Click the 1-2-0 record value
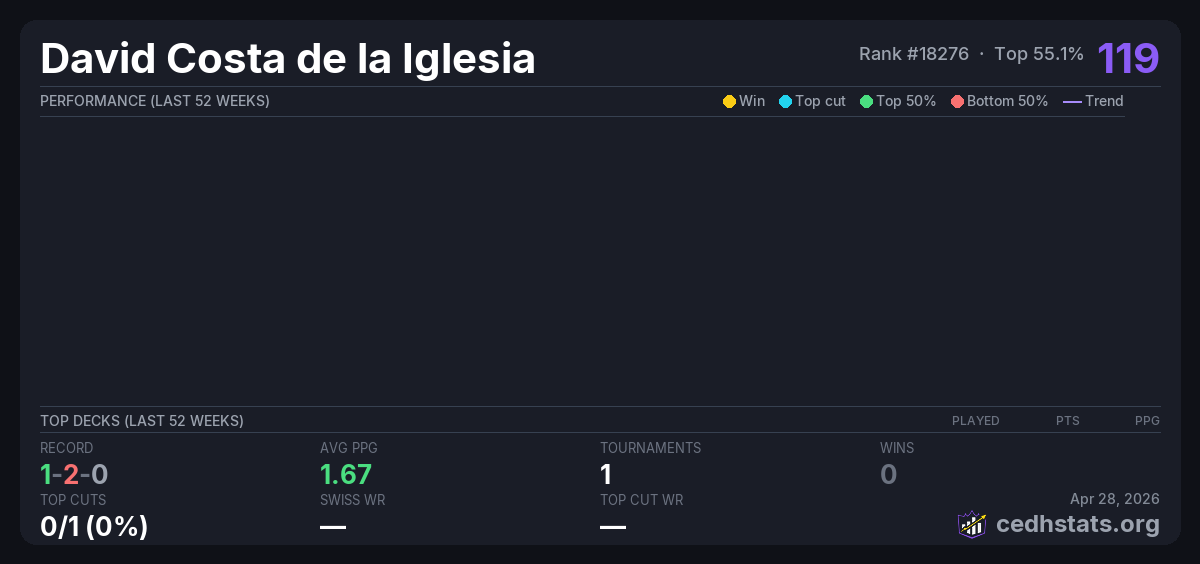 click(x=74, y=474)
